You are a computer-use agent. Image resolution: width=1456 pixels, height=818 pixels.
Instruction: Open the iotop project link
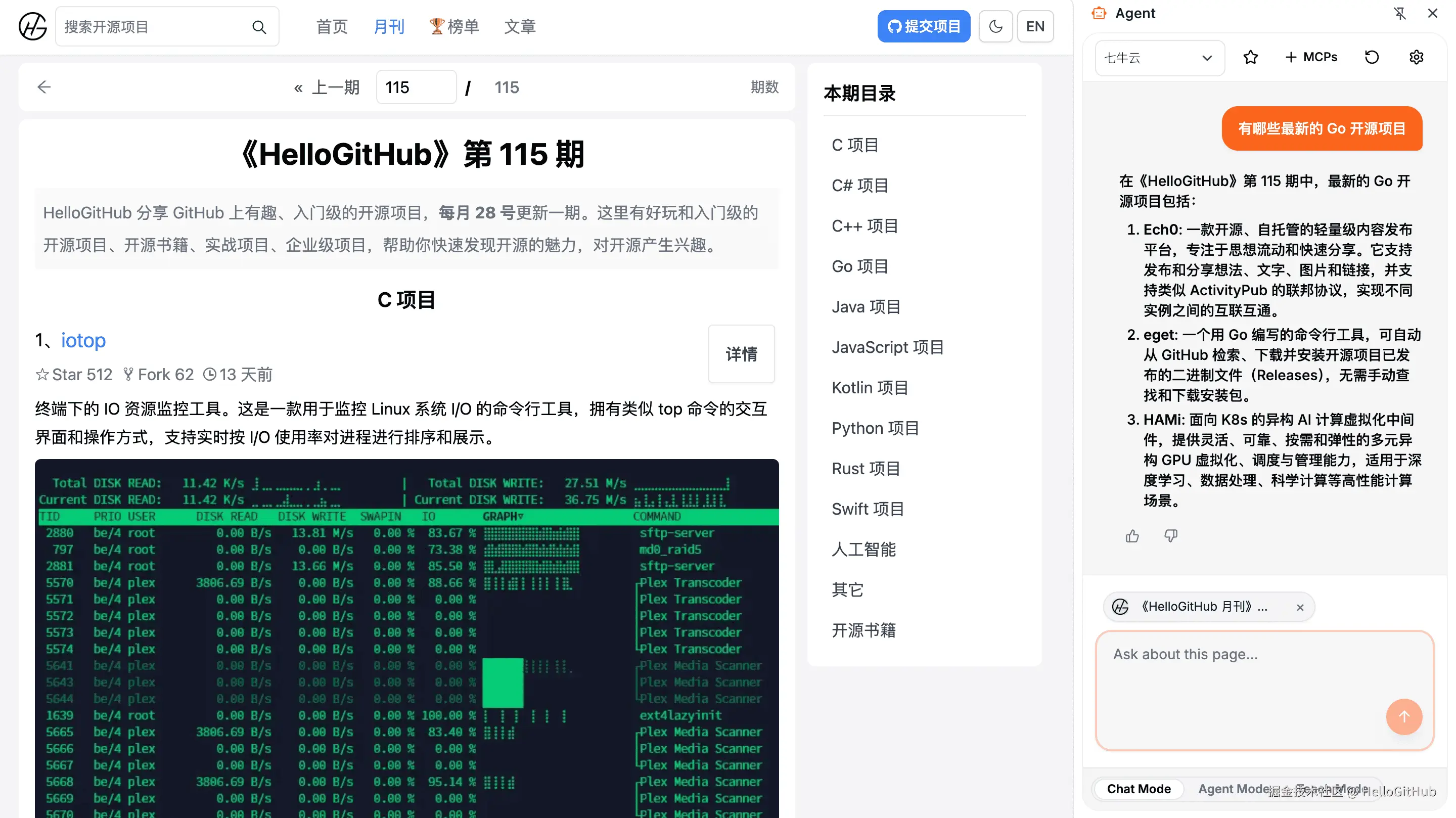[x=83, y=340]
